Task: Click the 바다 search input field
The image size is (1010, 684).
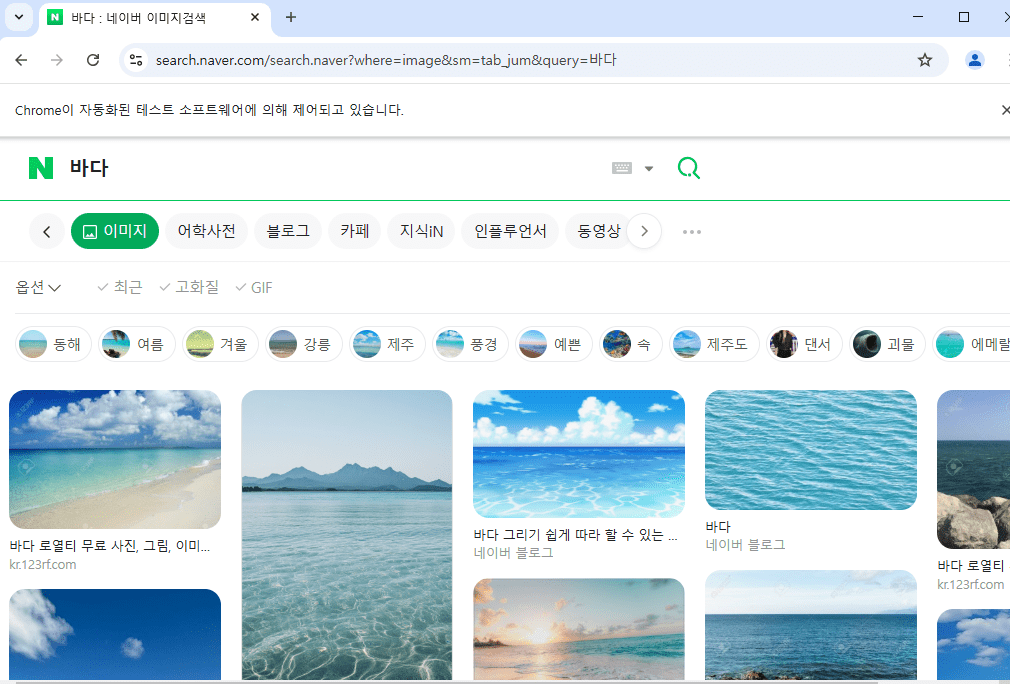Action: click(x=335, y=168)
